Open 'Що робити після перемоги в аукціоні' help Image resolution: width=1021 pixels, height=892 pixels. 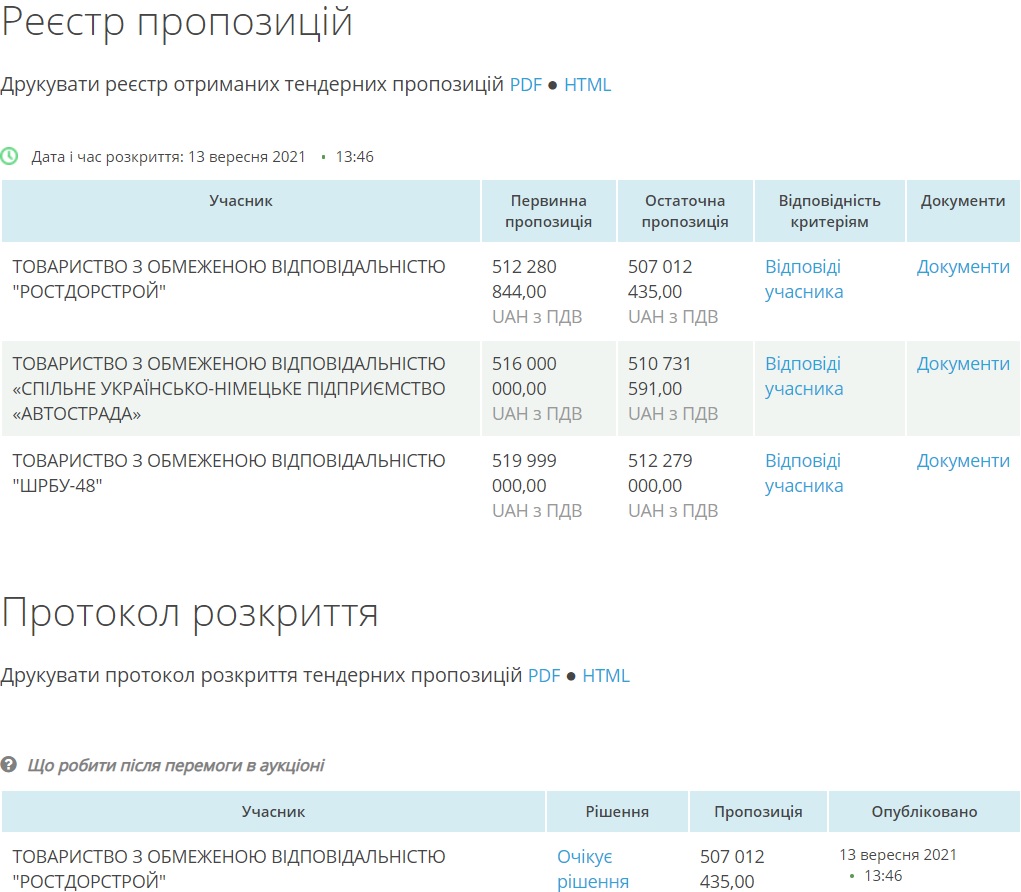175,766
